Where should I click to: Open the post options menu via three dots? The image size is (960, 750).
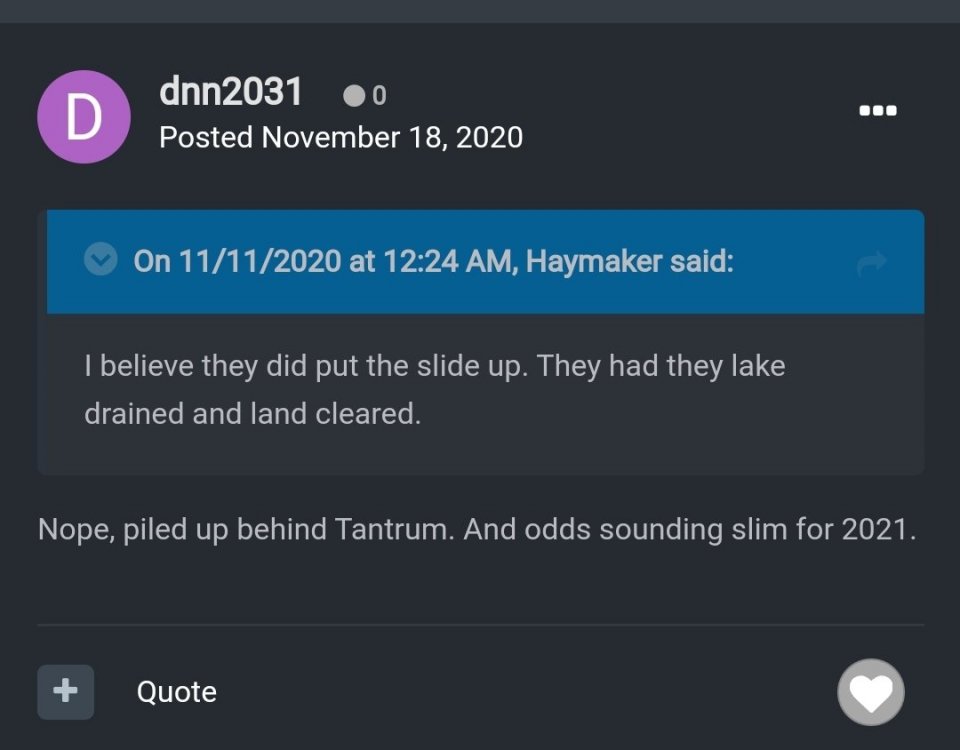[877, 110]
